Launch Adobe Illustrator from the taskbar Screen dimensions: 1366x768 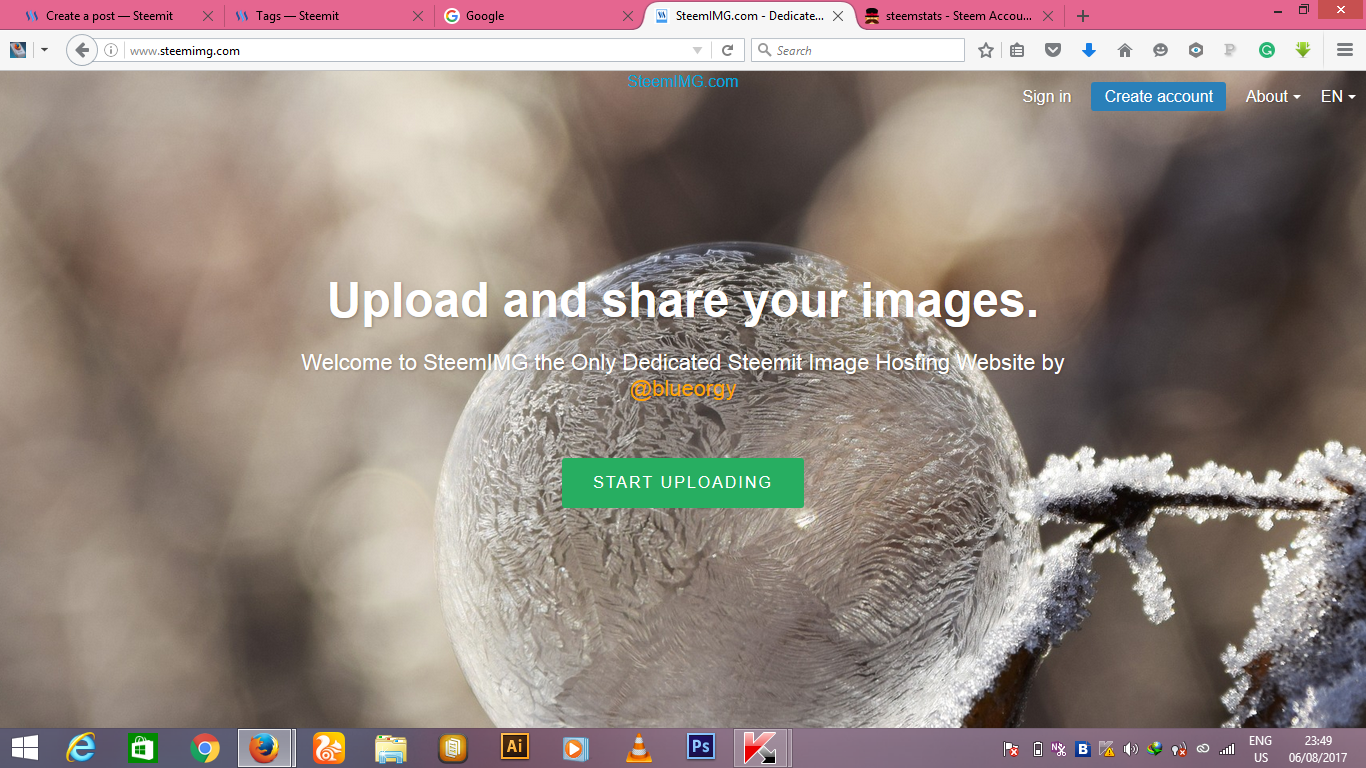tap(514, 747)
